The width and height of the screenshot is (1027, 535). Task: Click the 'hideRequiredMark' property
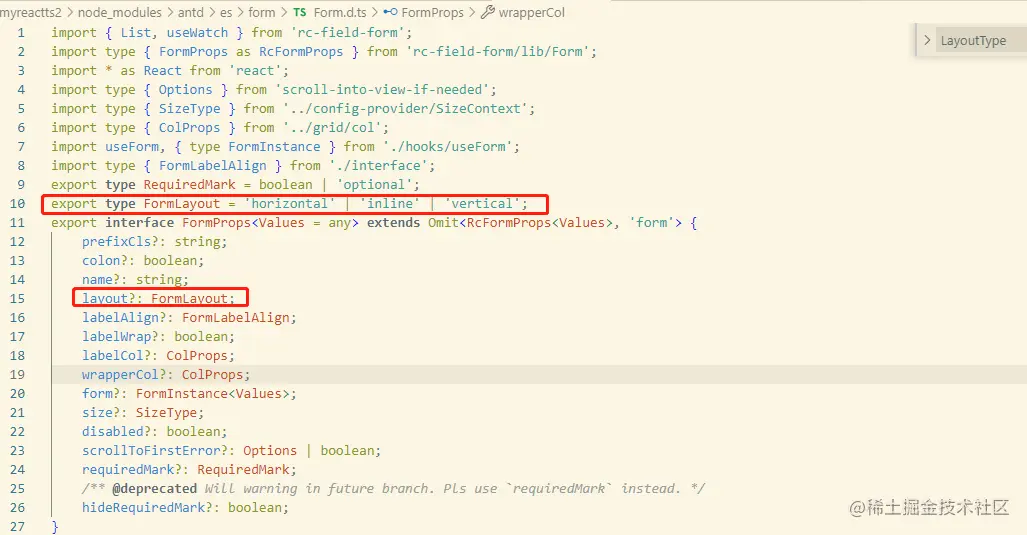click(x=143, y=507)
